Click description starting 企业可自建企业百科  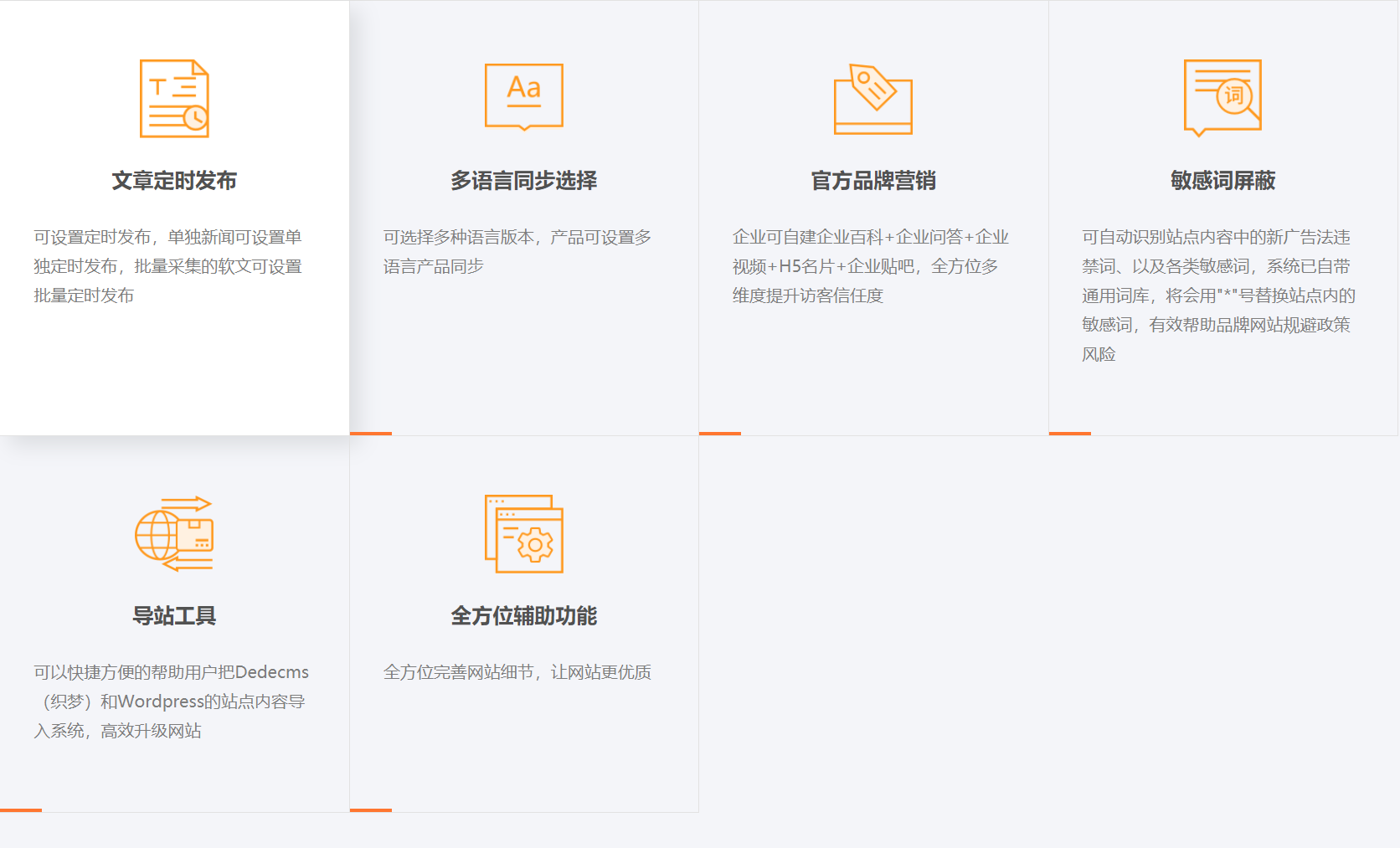click(871, 266)
